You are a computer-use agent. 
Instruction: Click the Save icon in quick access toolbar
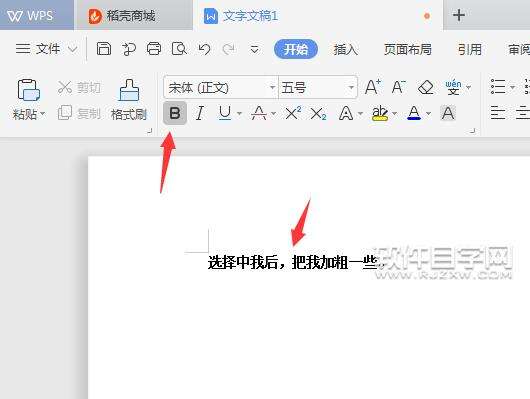click(x=104, y=49)
